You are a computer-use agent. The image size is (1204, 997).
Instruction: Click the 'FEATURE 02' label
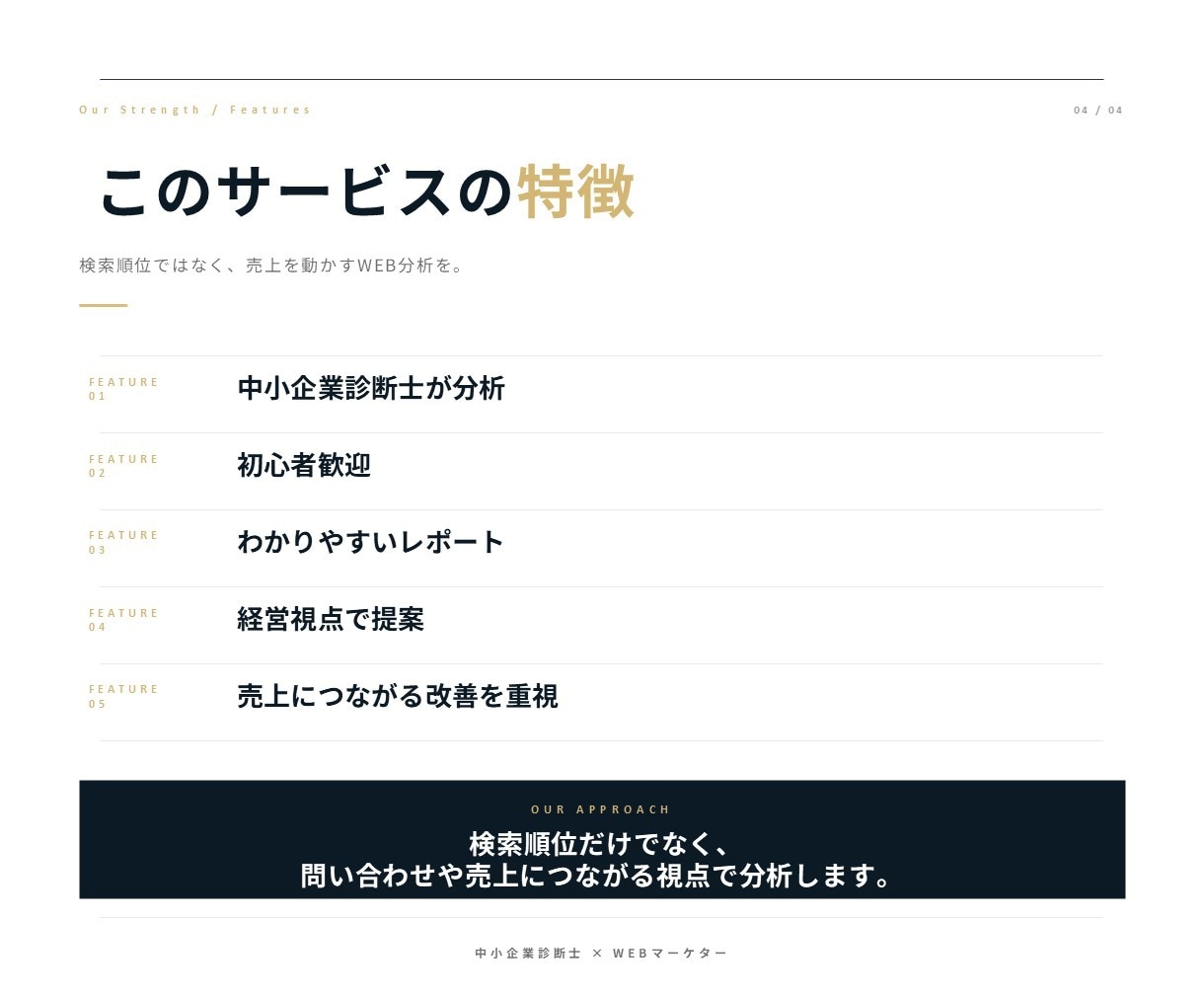pyautogui.click(x=123, y=466)
